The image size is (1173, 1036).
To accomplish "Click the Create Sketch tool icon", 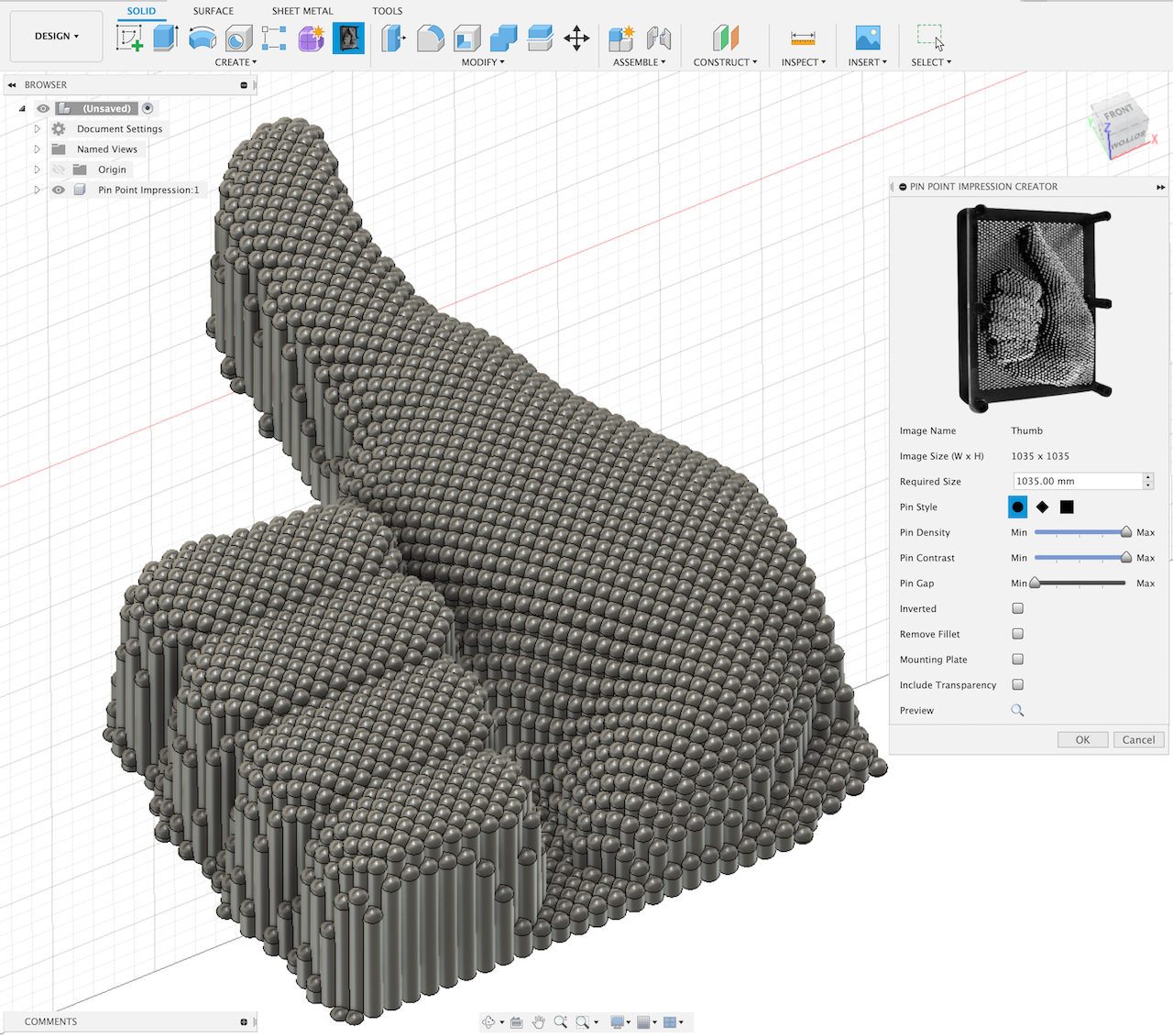I will click(x=129, y=38).
